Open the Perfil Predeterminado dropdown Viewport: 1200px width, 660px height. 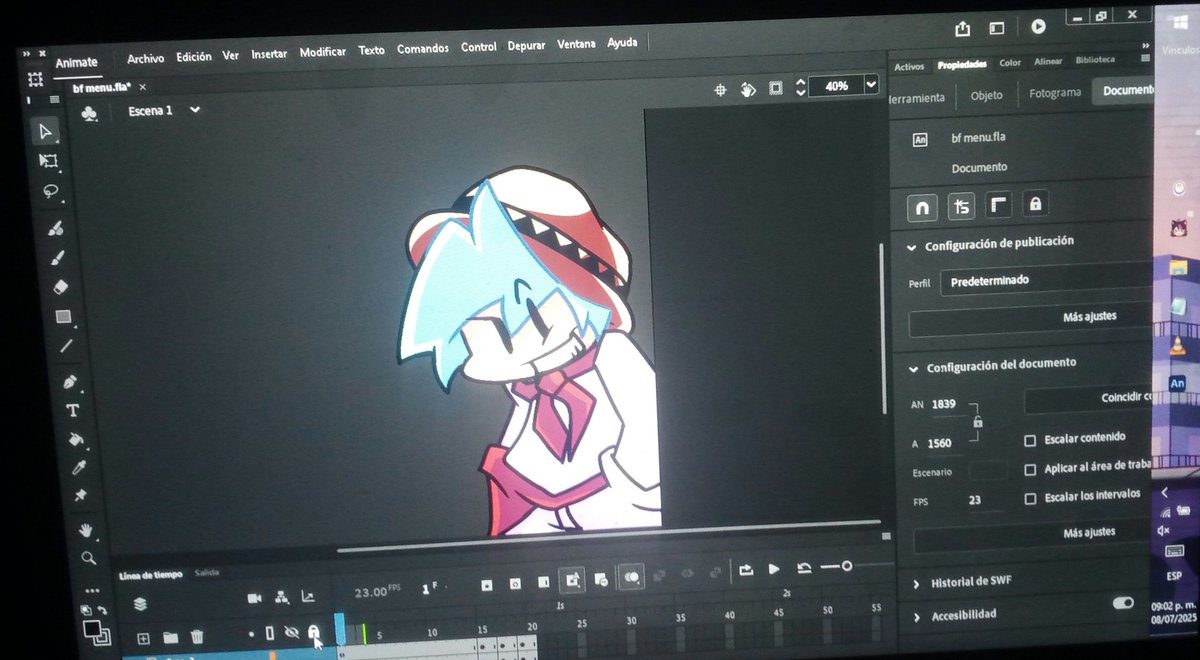tap(1046, 281)
